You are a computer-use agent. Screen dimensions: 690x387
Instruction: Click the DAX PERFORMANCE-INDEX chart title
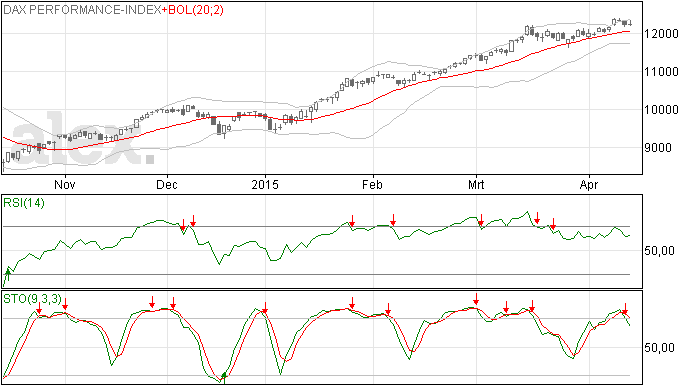point(82,10)
